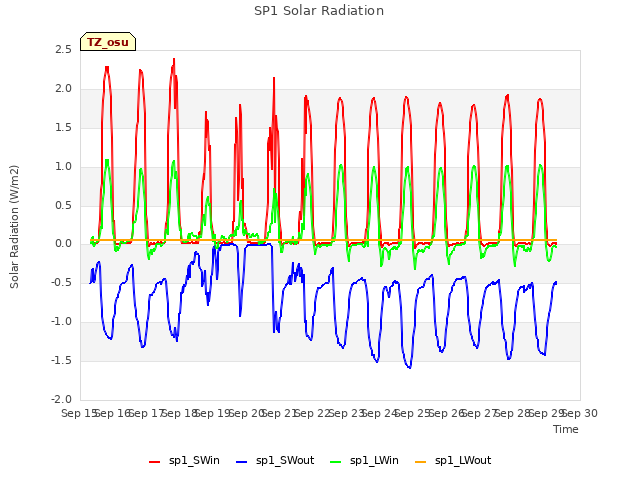The width and height of the screenshot is (640, 480).
Task: Click the 0.0 y-axis tick label
Action: 63,244
